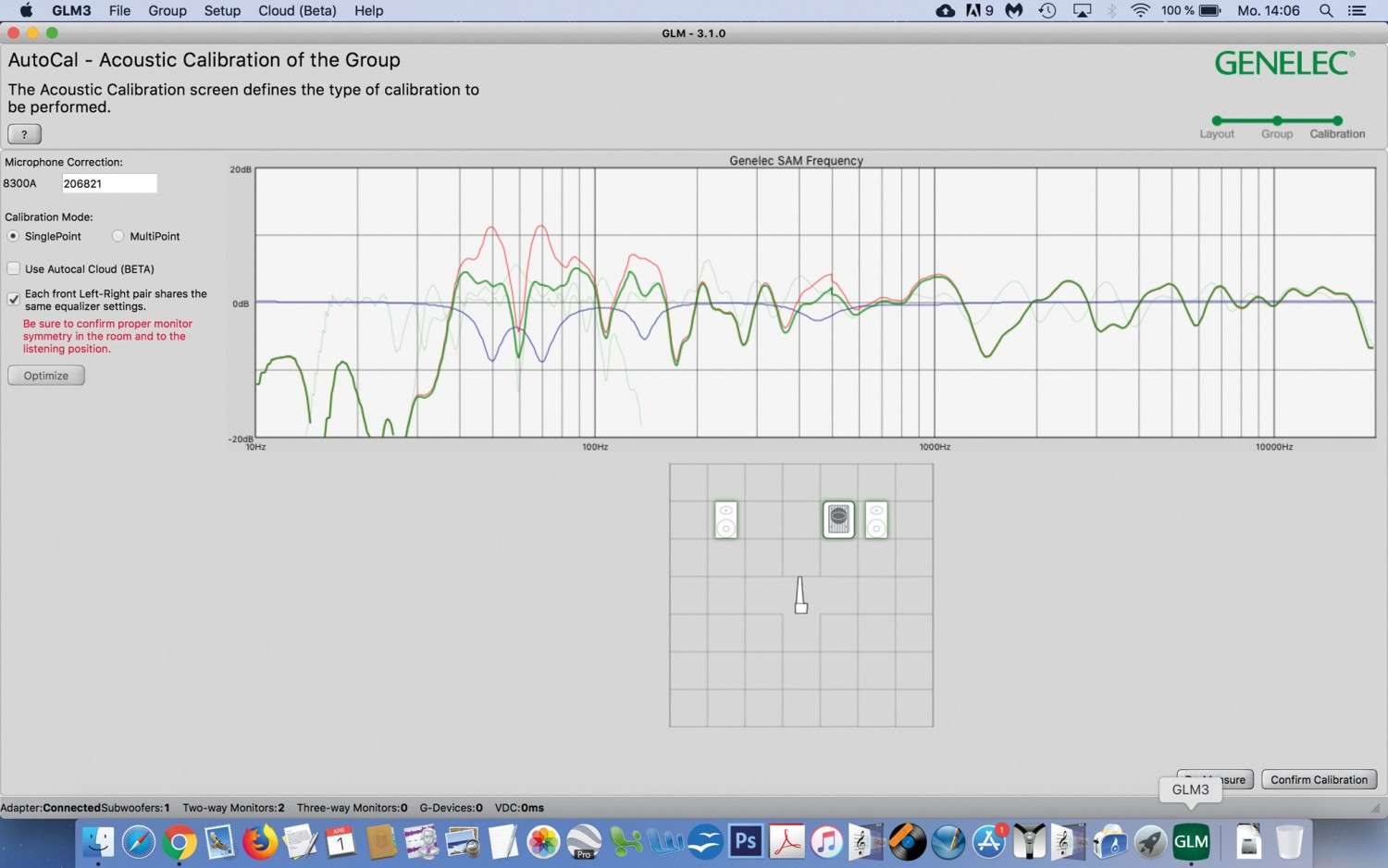Image resolution: width=1388 pixels, height=868 pixels.
Task: Select MultiPoint calibration mode
Action: pos(118,236)
